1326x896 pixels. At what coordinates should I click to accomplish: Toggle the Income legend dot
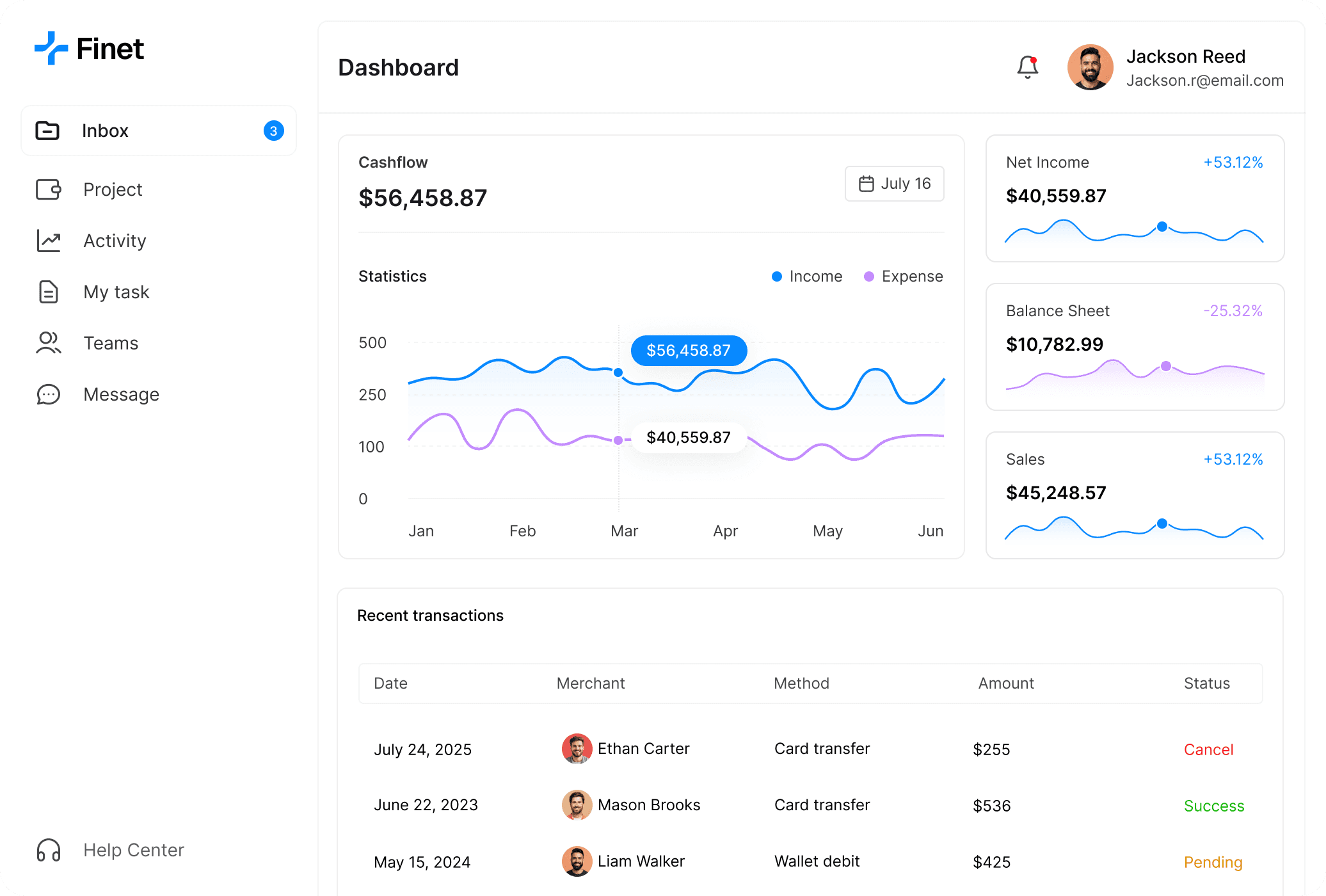pos(776,276)
